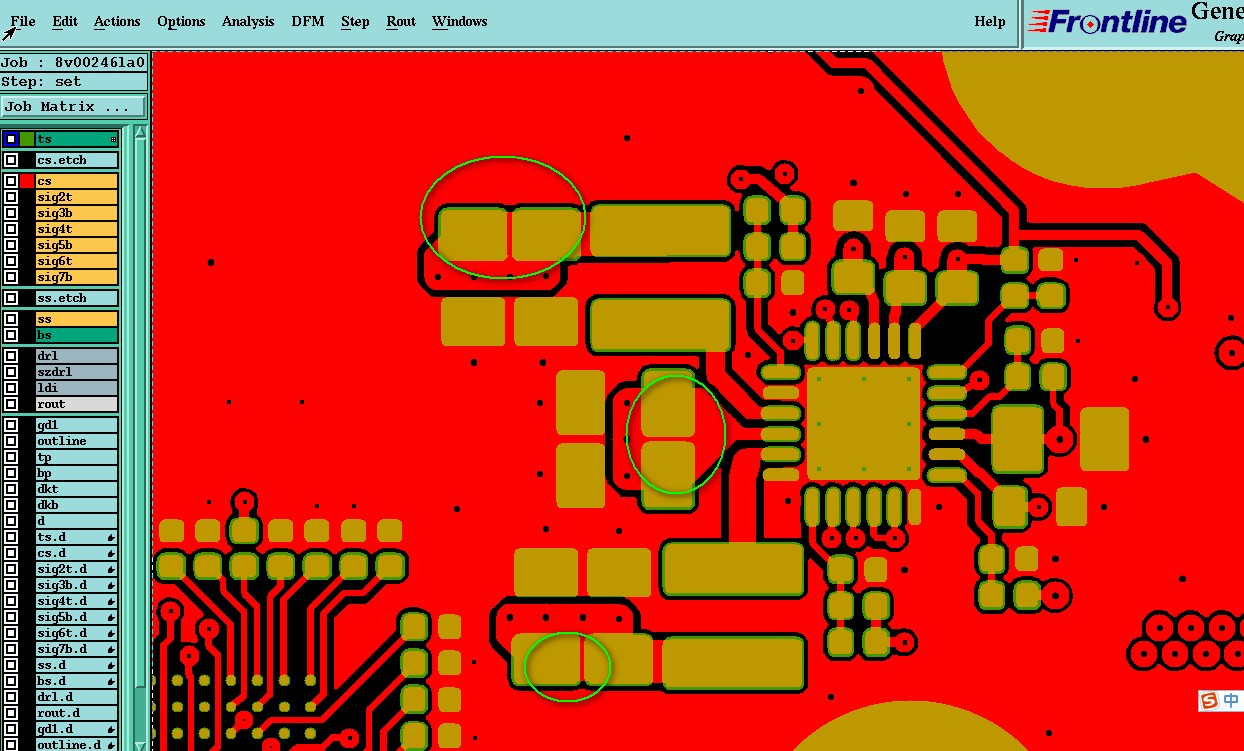Open the Windows menu
The image size is (1244, 751).
[460, 21]
